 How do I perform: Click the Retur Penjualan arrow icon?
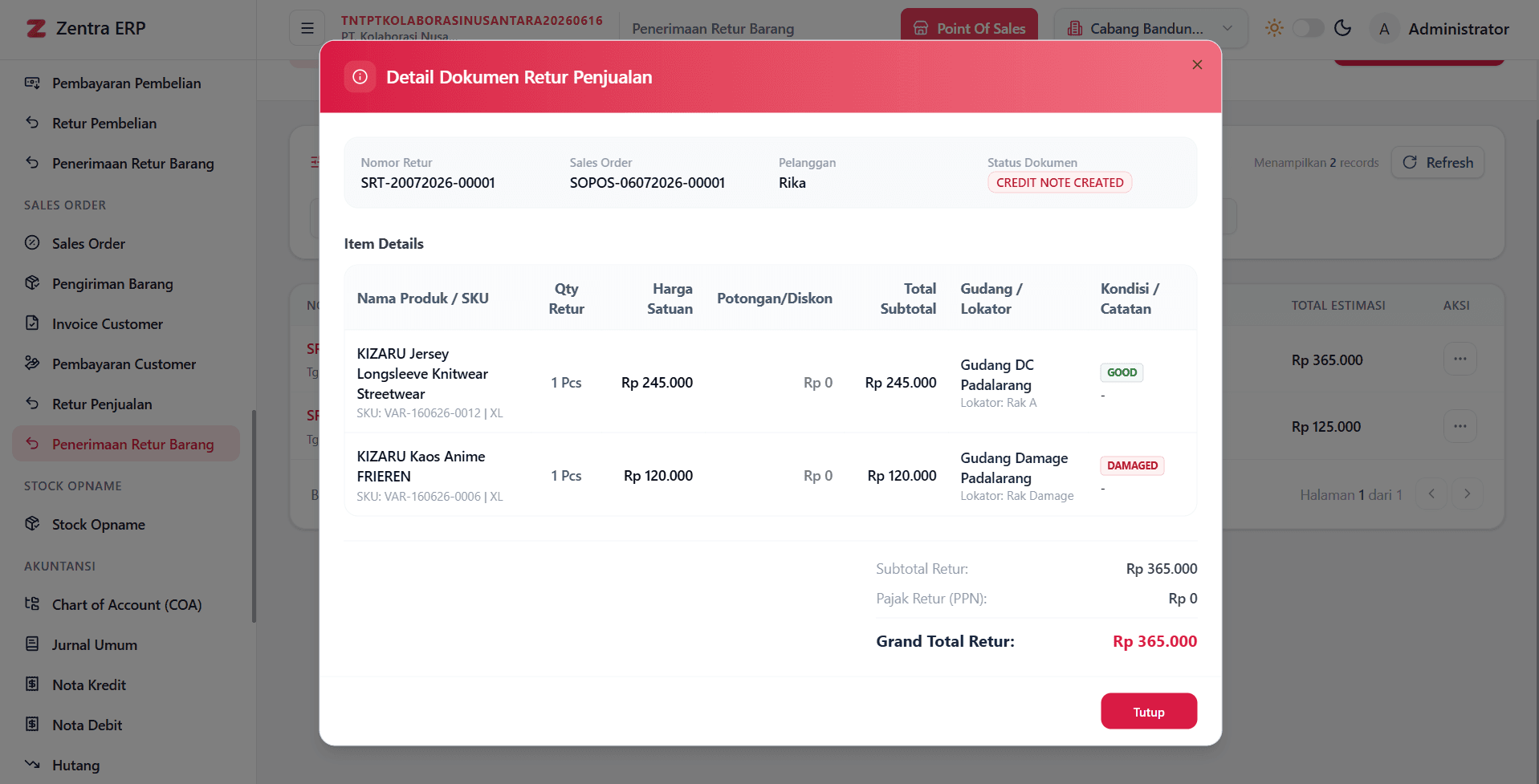tap(32, 404)
